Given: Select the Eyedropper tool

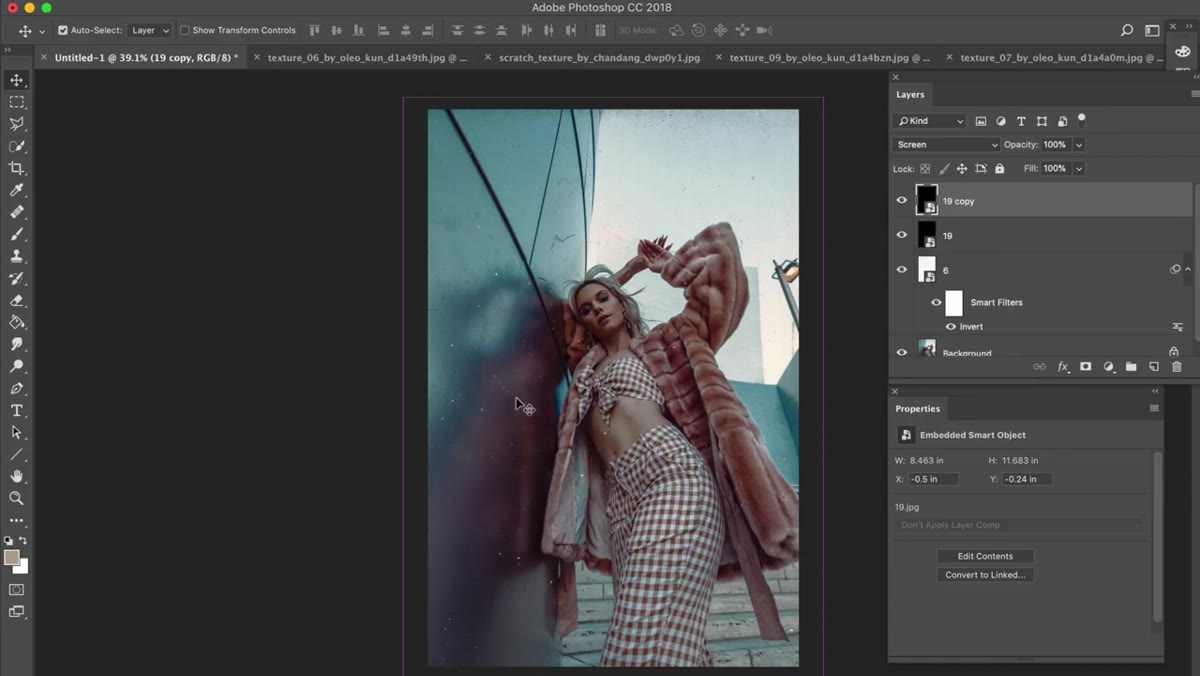Looking at the screenshot, I should (x=16, y=190).
